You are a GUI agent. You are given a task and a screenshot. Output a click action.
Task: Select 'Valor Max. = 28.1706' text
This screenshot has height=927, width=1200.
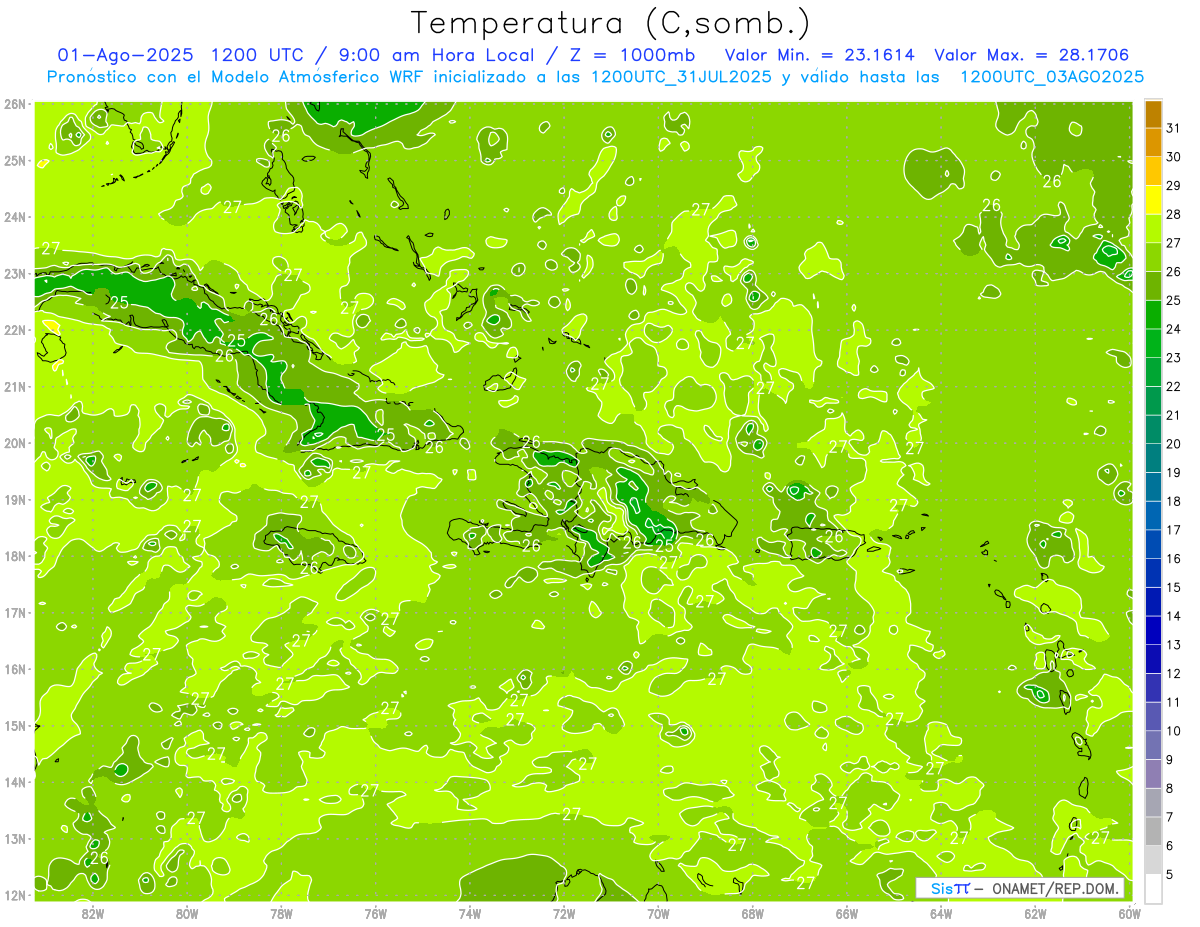tap(1032, 55)
